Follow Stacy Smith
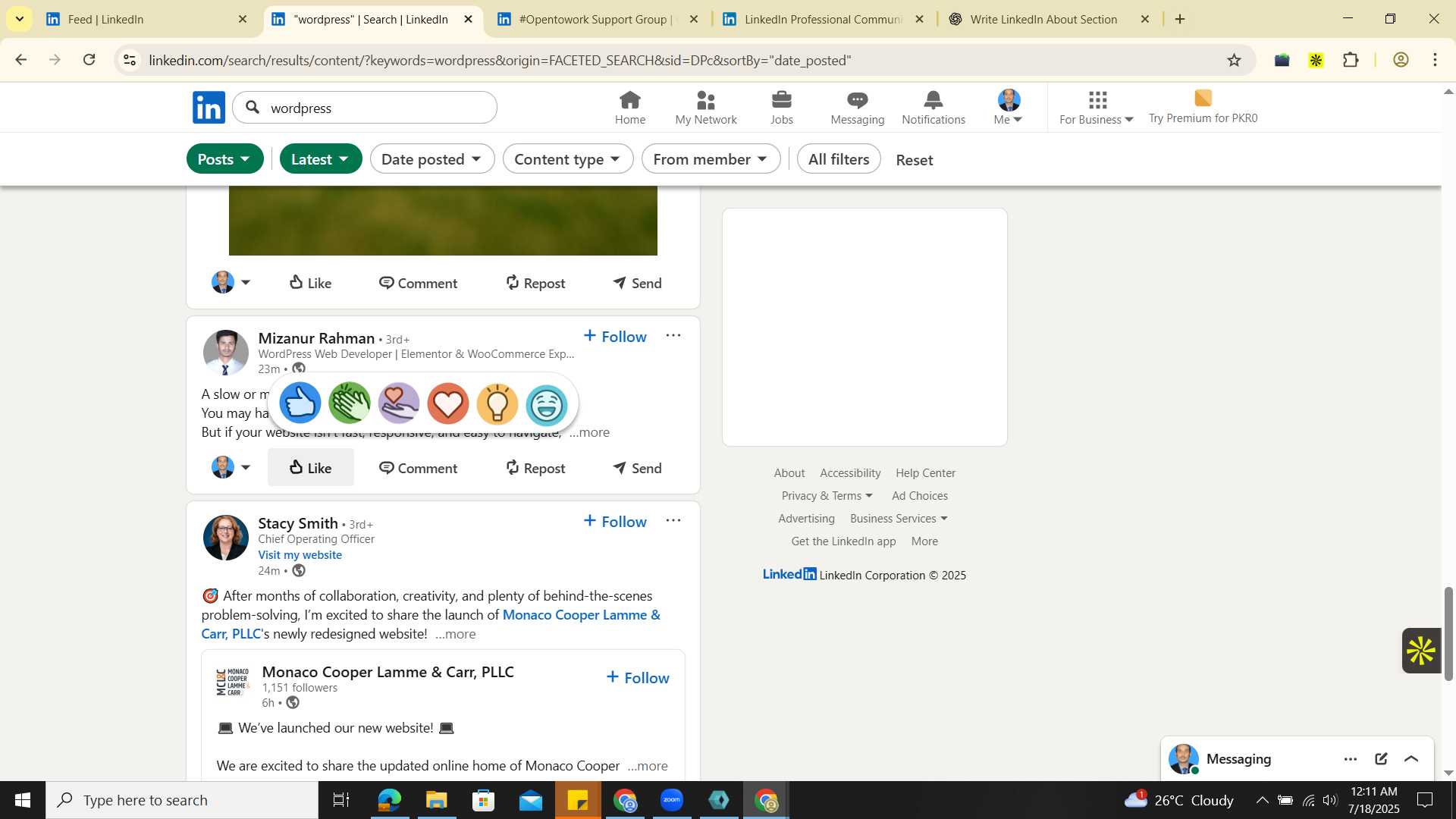Image resolution: width=1456 pixels, height=819 pixels. point(615,521)
